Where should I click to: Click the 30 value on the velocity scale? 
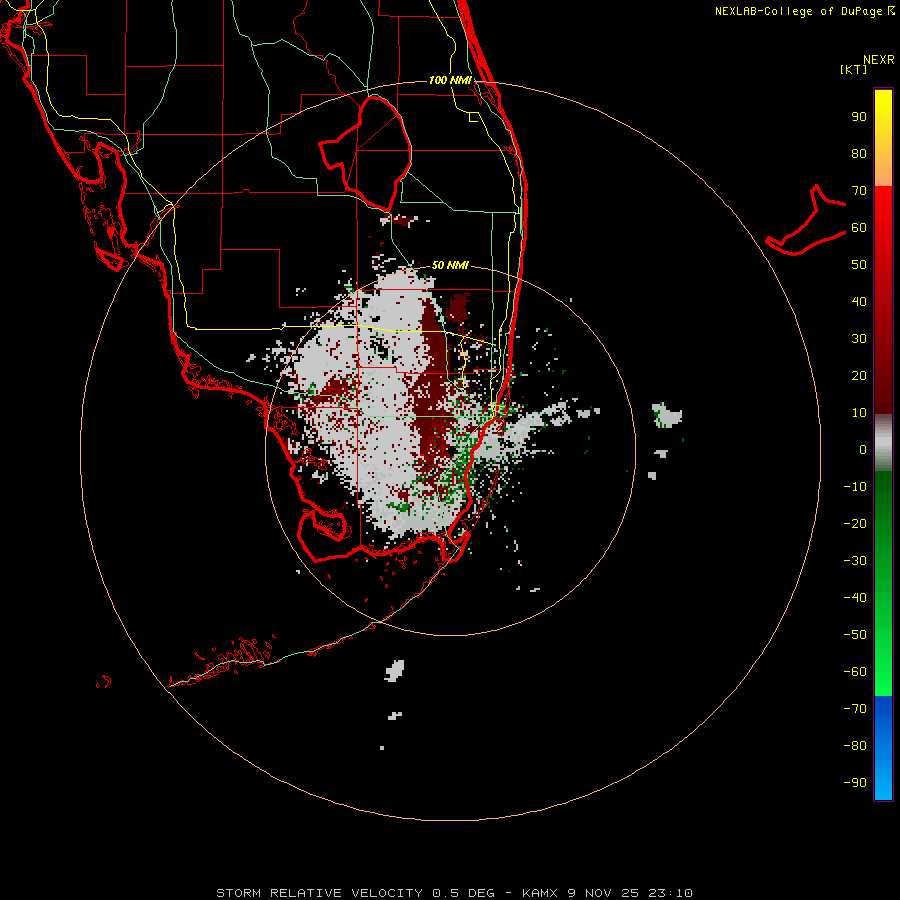pyautogui.click(x=859, y=339)
